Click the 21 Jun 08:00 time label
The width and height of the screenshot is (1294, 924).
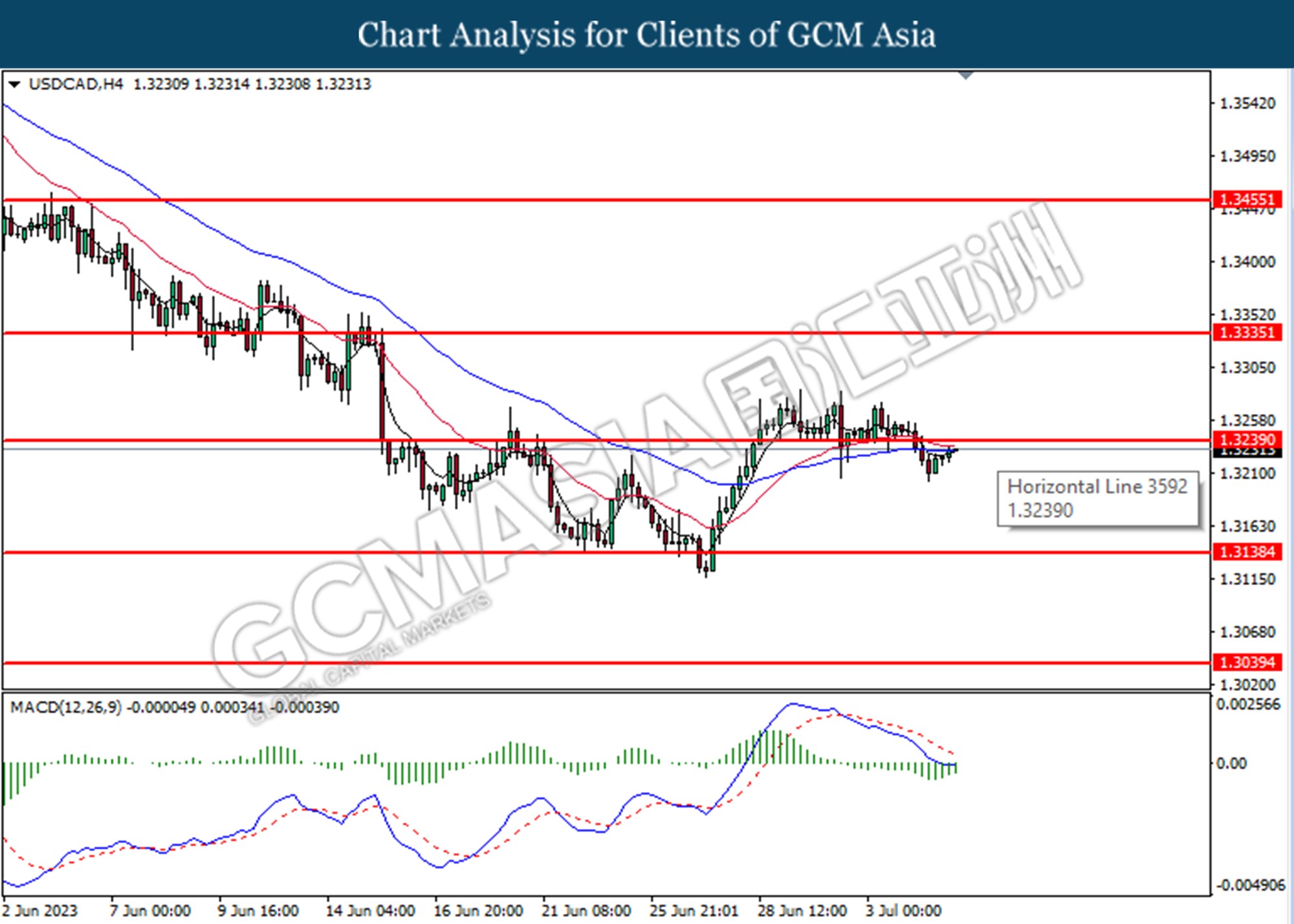[586, 910]
